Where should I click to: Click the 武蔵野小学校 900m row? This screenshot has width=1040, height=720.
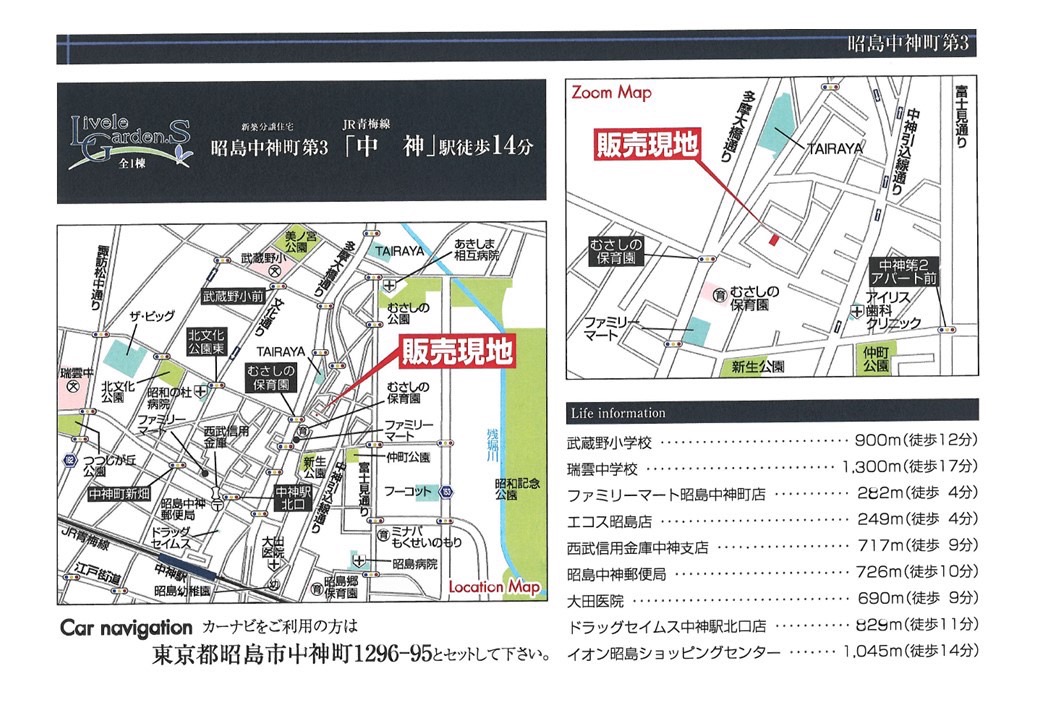(x=772, y=441)
